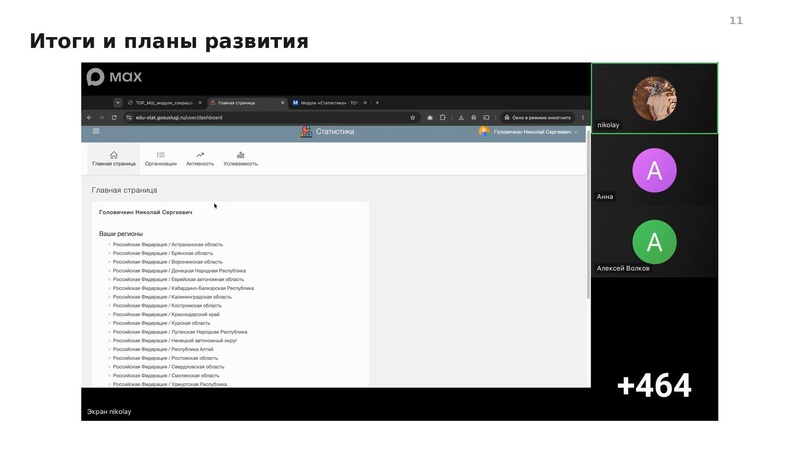Open the hamburger menu in Статистика header

(96, 131)
